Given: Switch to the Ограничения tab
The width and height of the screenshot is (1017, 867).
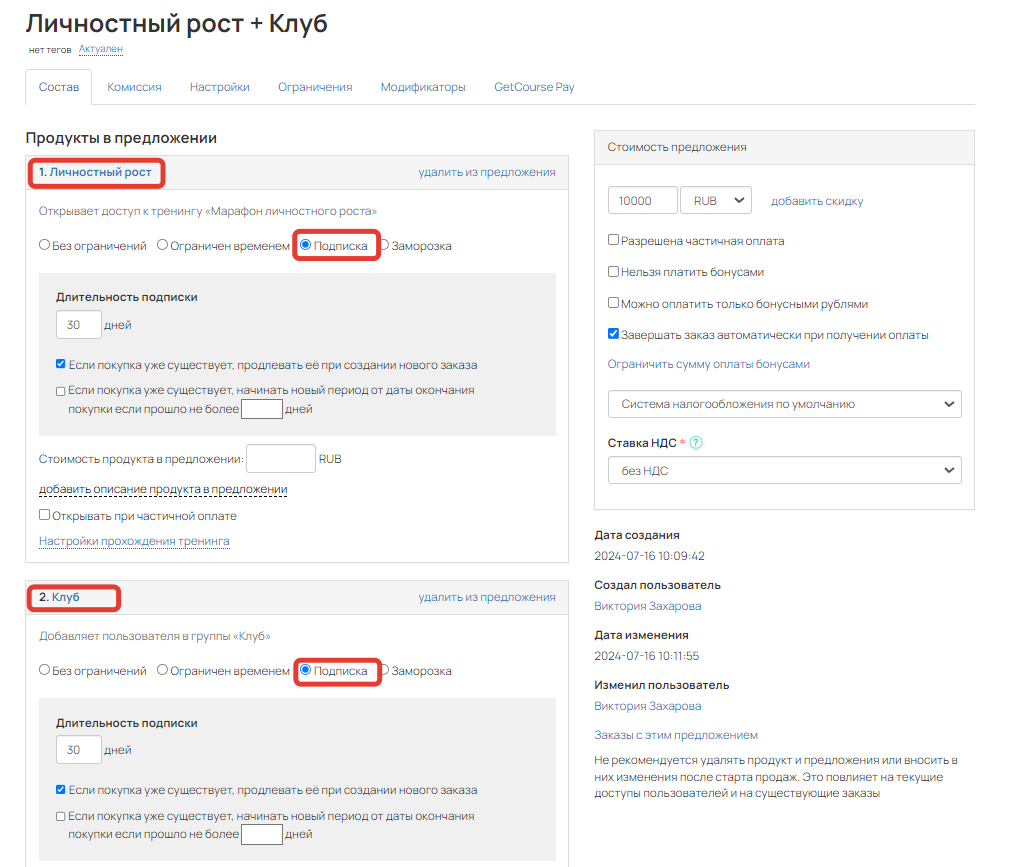Looking at the screenshot, I should point(315,87).
